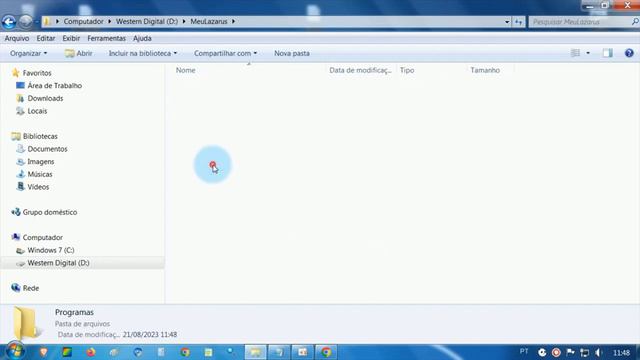Select MeuLazarus in the address breadcrumb
The height and width of the screenshot is (360, 640).
[x=209, y=21]
